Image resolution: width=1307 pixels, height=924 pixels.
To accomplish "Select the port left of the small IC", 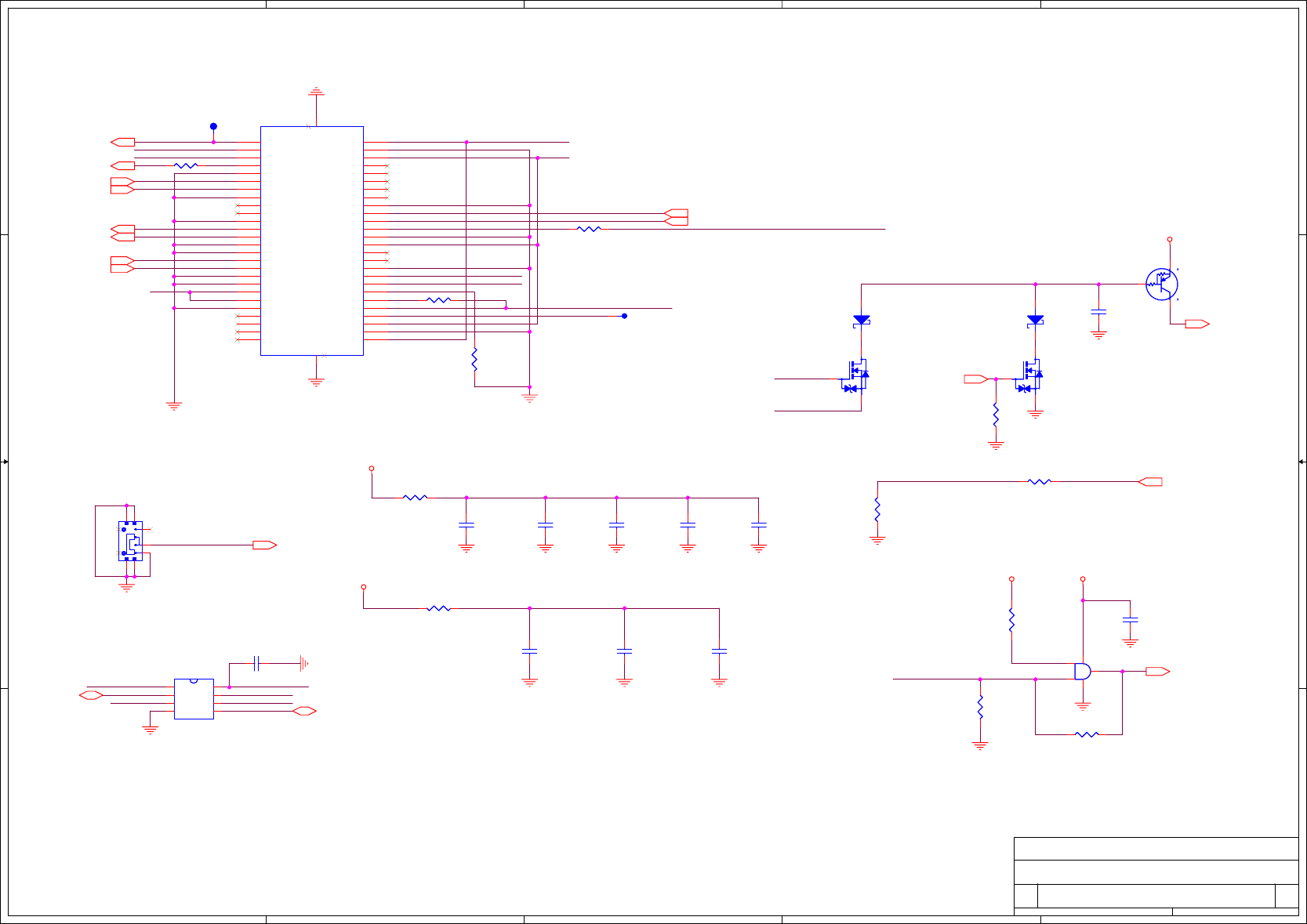I will click(x=92, y=695).
